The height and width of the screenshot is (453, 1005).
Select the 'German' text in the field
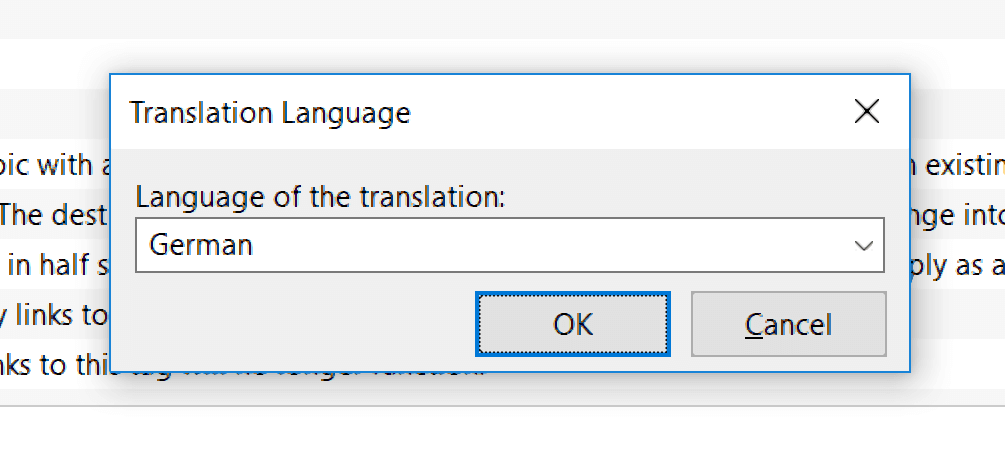pos(201,245)
